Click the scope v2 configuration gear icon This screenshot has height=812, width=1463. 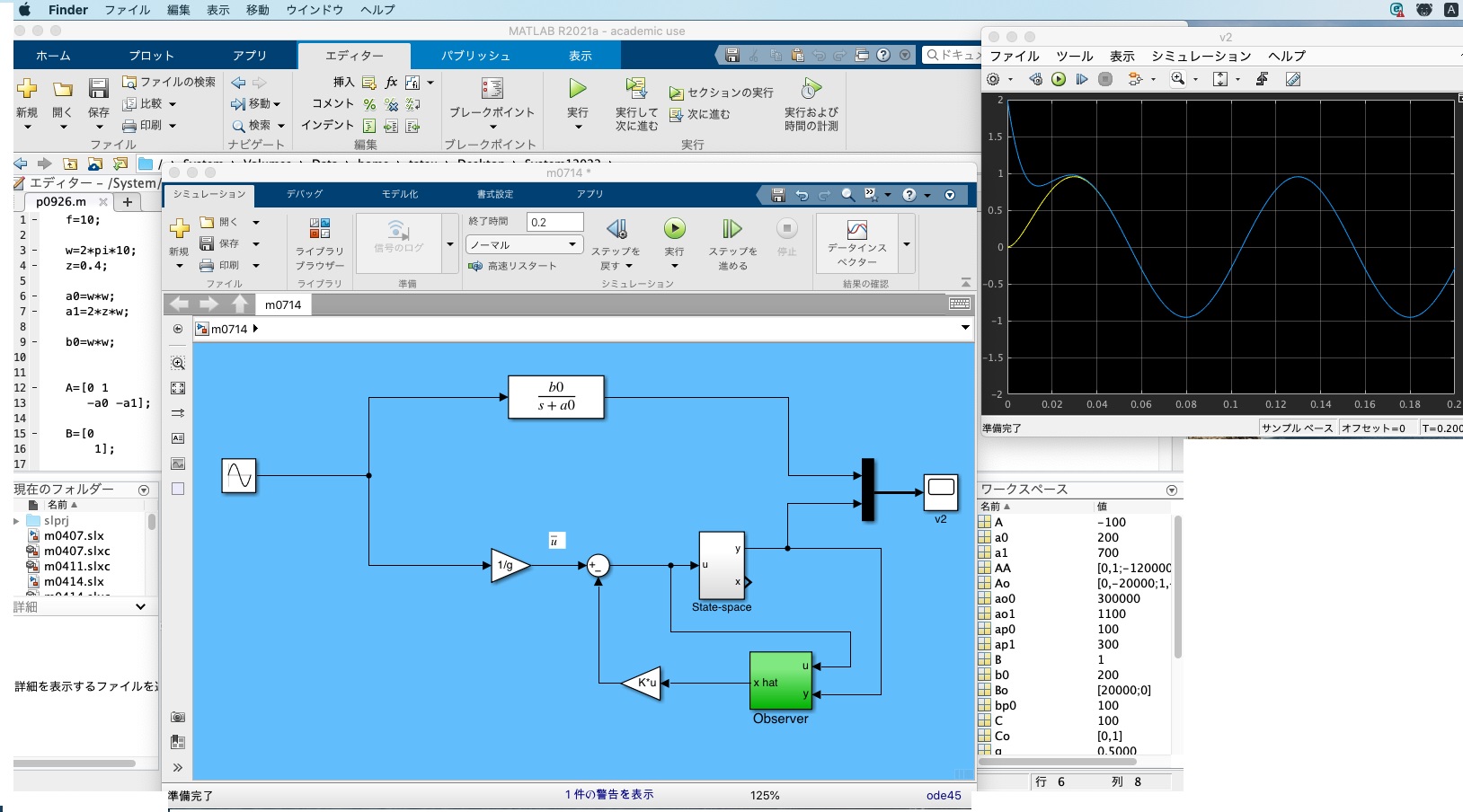point(994,79)
